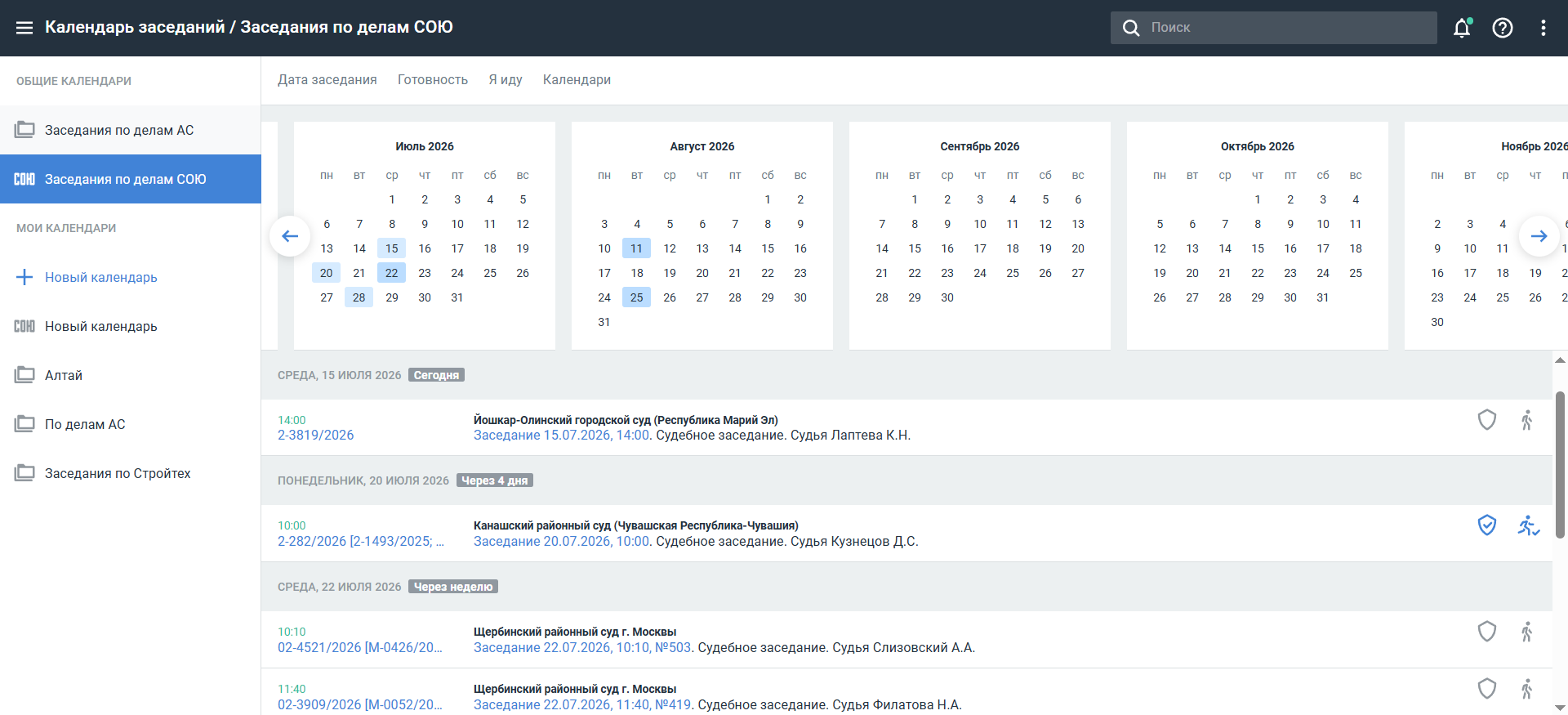The image size is (1568, 715).
Task: Open notifications bell
Action: (1462, 28)
